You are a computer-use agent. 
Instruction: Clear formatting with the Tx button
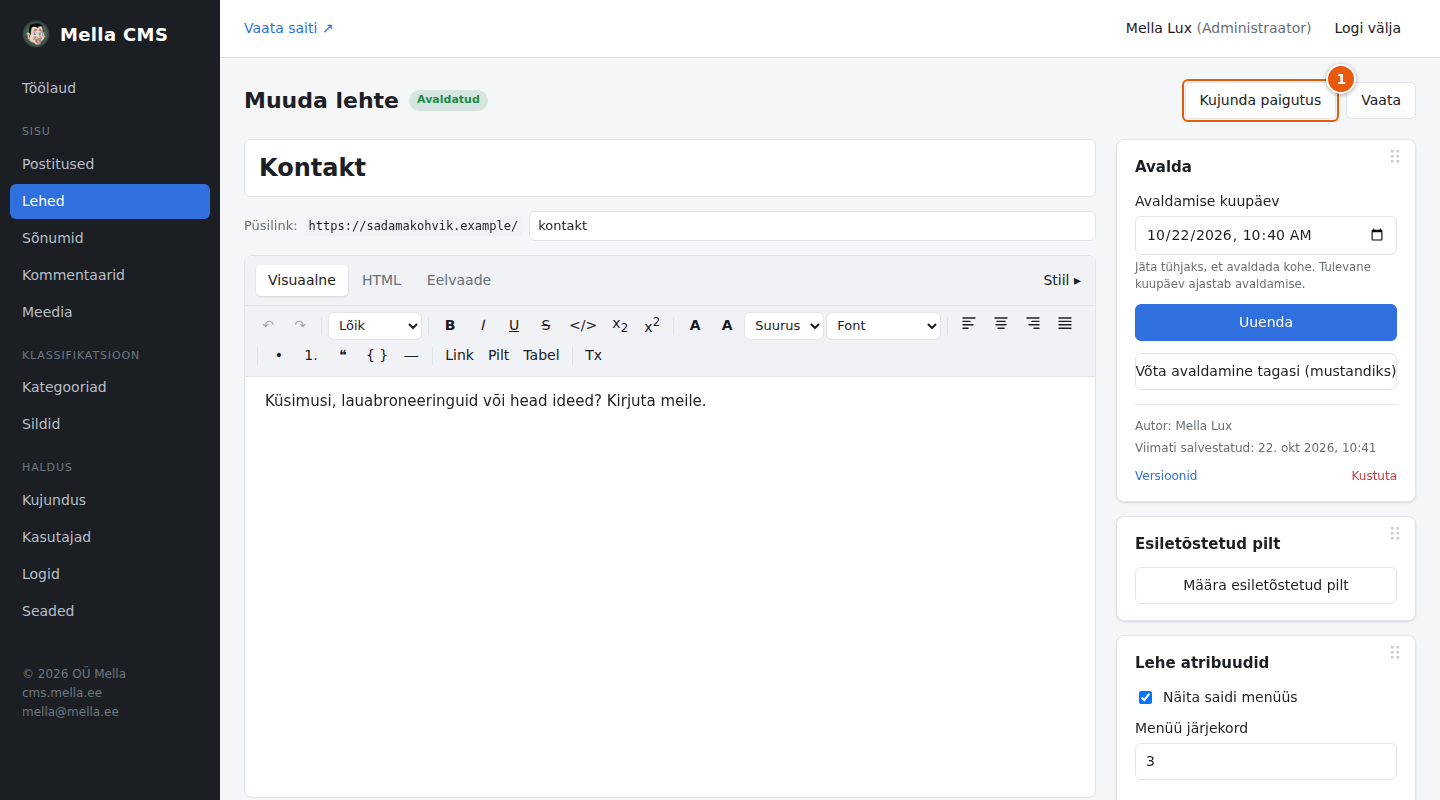(594, 355)
